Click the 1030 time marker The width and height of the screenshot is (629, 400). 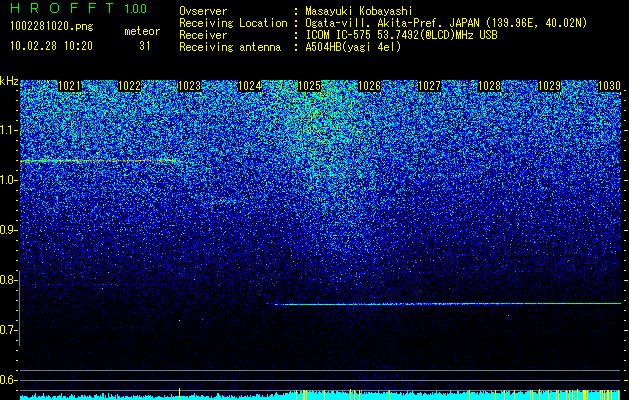click(609, 86)
